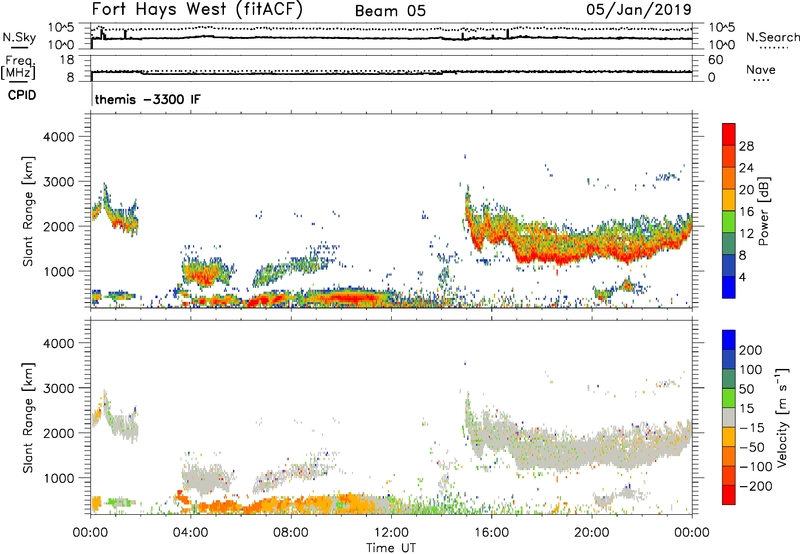Pick the light green Power segment between 12 and 16
The image size is (800, 554).
coord(729,221)
